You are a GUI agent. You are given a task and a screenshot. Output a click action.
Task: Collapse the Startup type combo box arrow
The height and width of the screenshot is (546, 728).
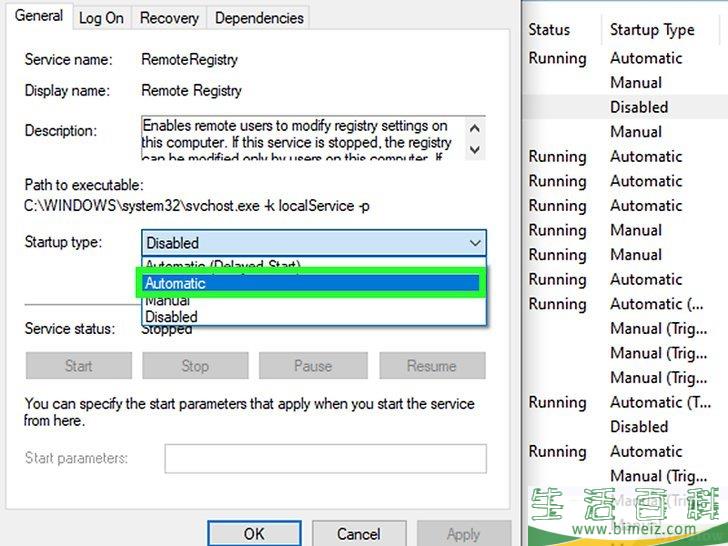[474, 243]
